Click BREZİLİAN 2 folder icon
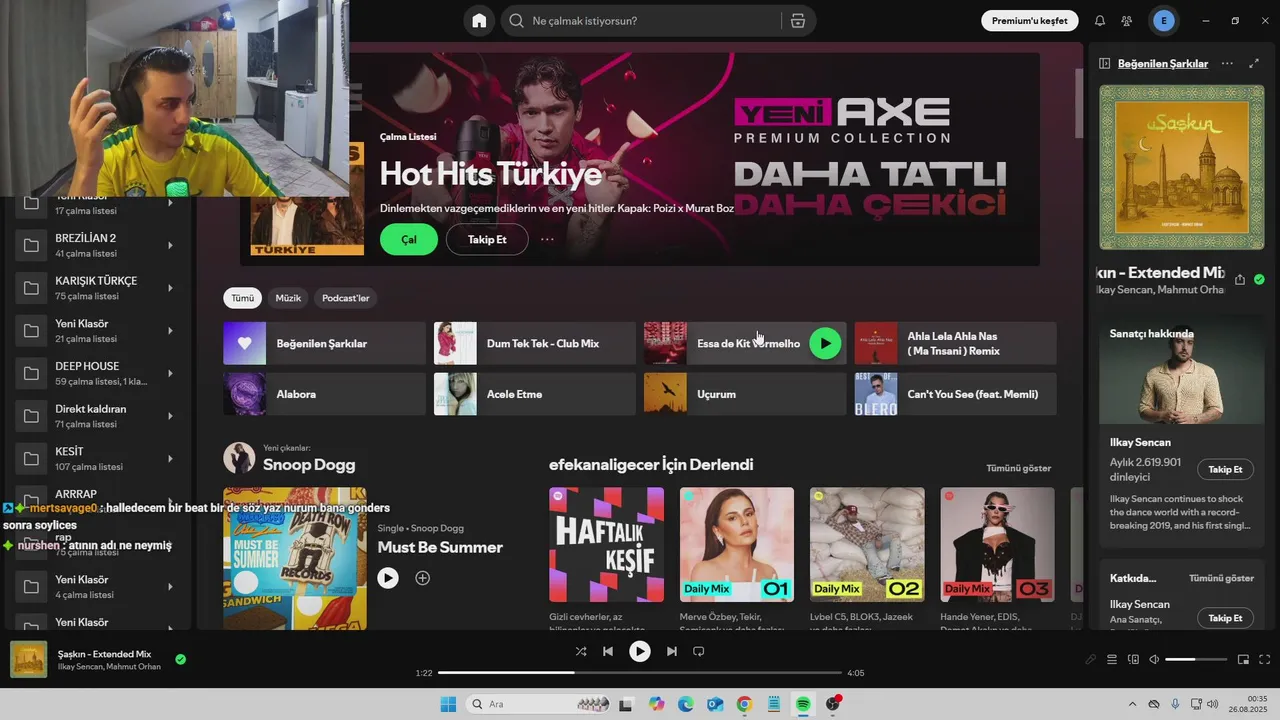Viewport: 1280px width, 720px height. coord(31,245)
